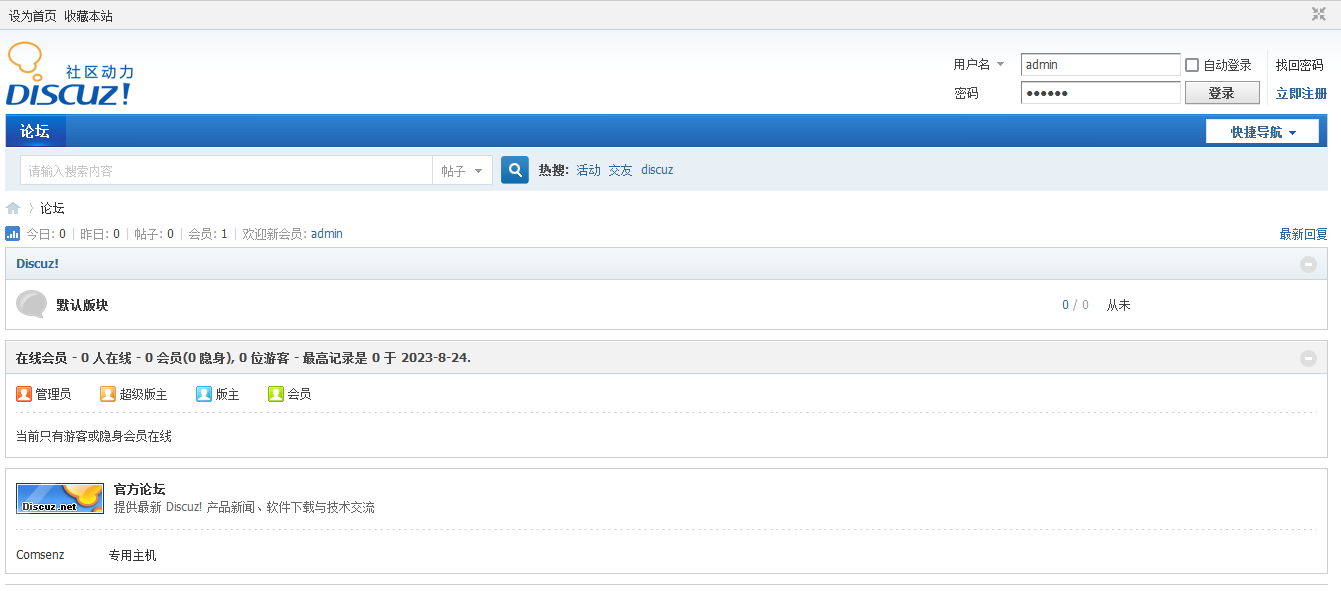Click the home icon in breadcrumb
This screenshot has width=1341, height=591.
pyautogui.click(x=13, y=208)
